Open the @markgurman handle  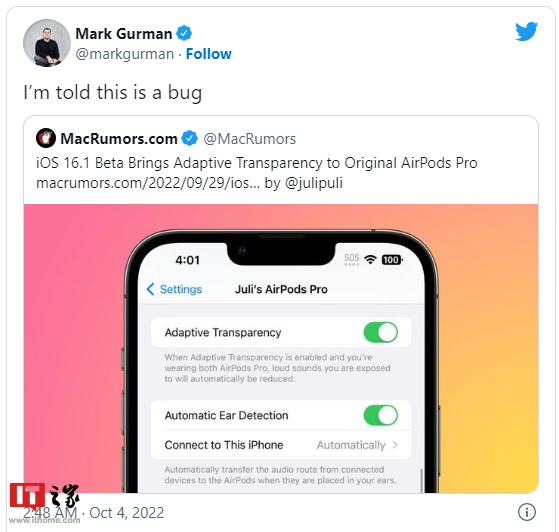(x=124, y=54)
